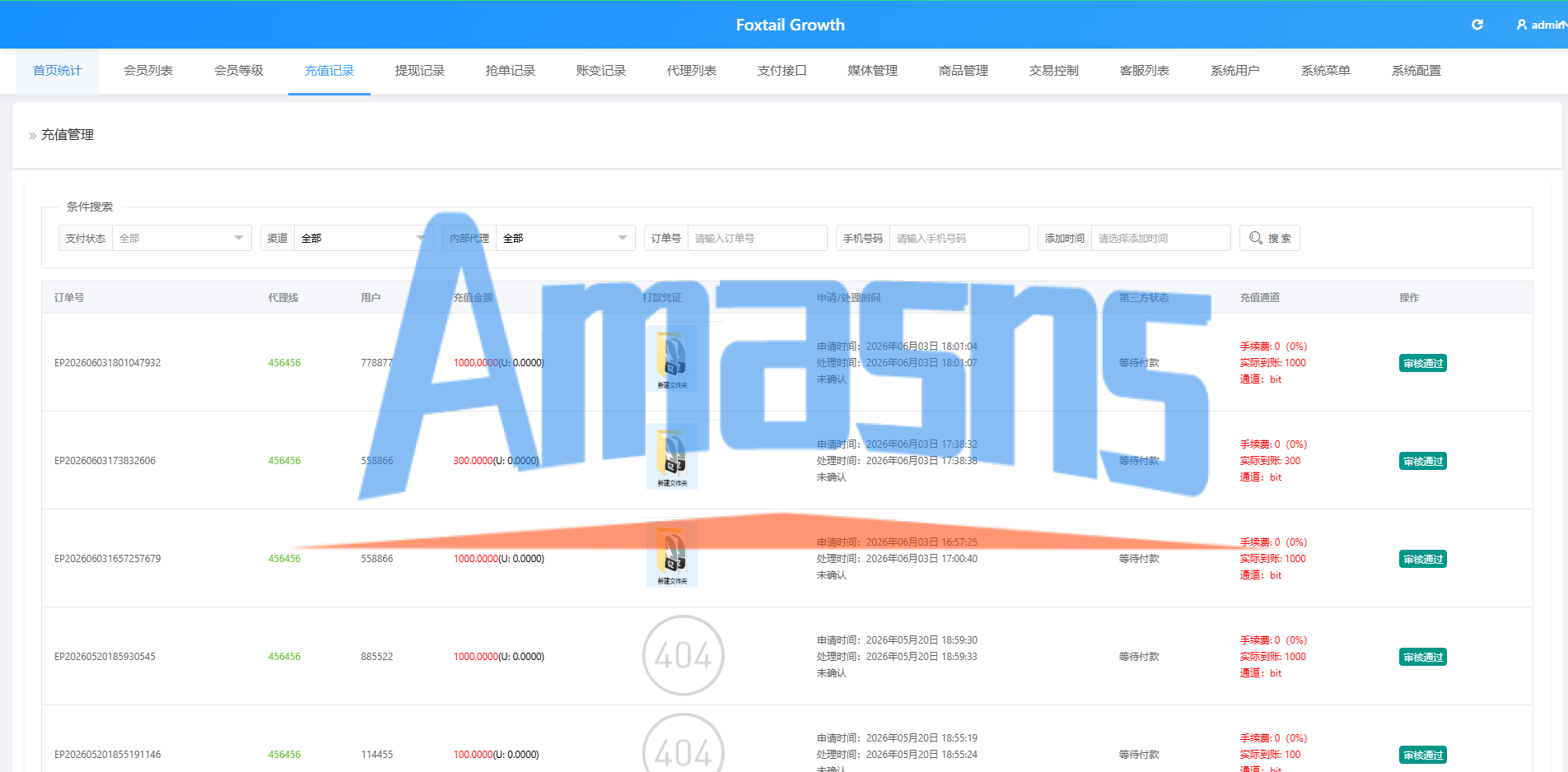Open the 客服列表 tab
Screen dimensions: 1568x772
click(1145, 71)
